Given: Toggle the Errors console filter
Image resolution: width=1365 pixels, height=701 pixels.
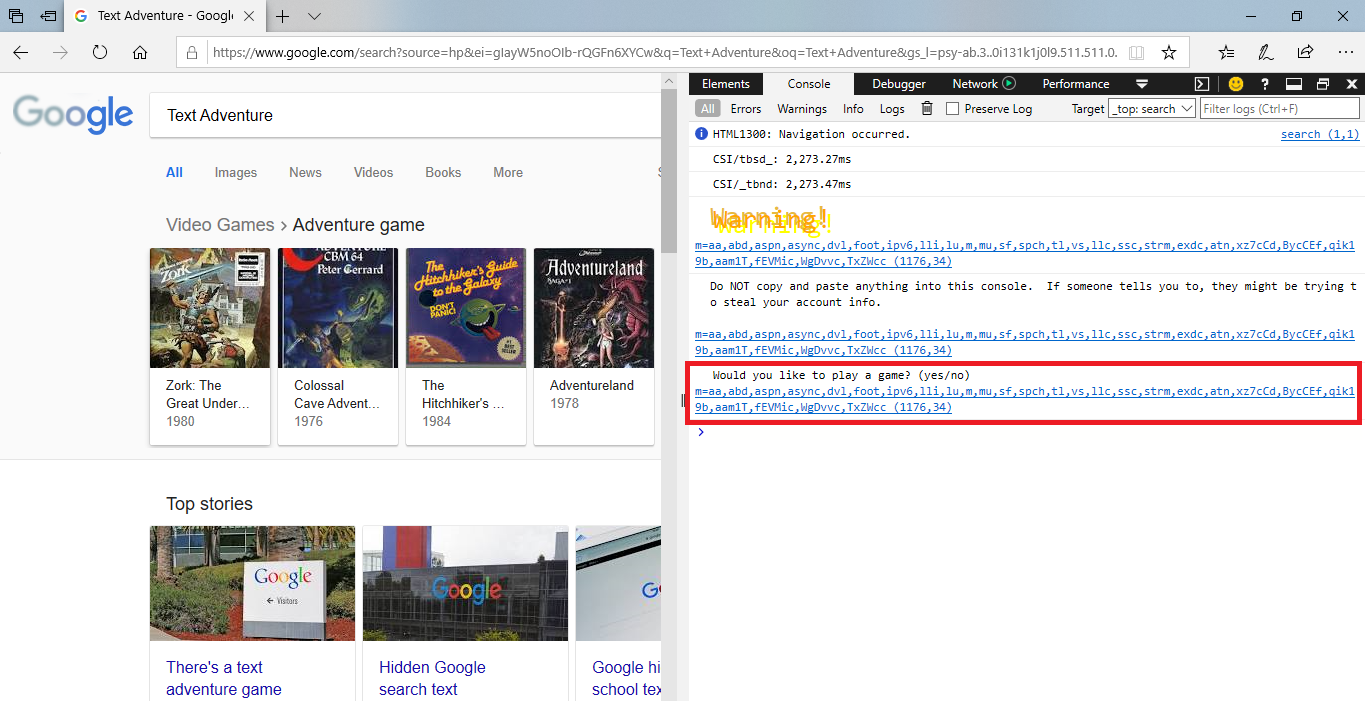Looking at the screenshot, I should coord(746,109).
